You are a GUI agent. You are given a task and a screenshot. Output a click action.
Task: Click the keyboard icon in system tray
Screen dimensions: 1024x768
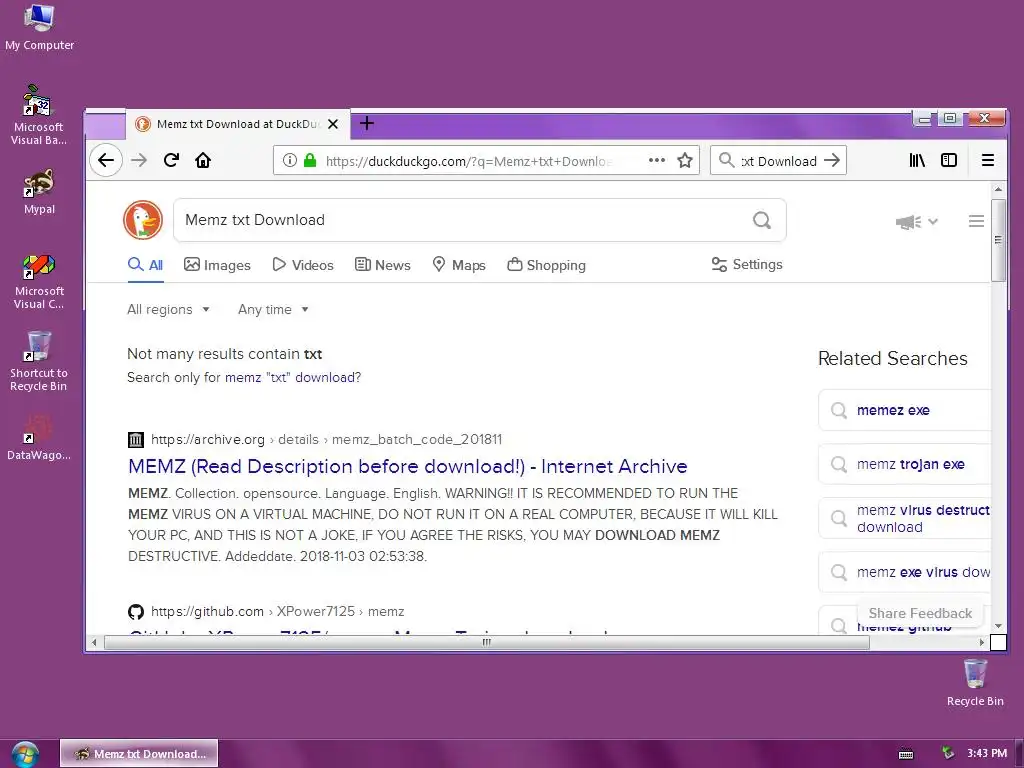coord(906,754)
